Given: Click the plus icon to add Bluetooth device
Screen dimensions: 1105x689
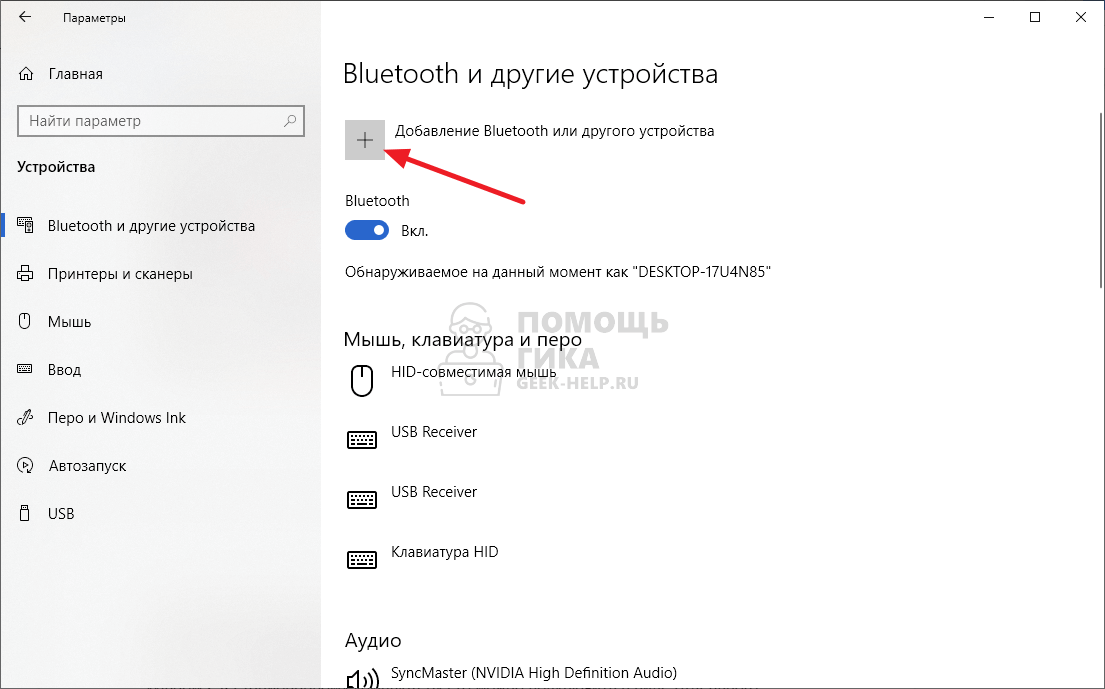Looking at the screenshot, I should coord(365,140).
